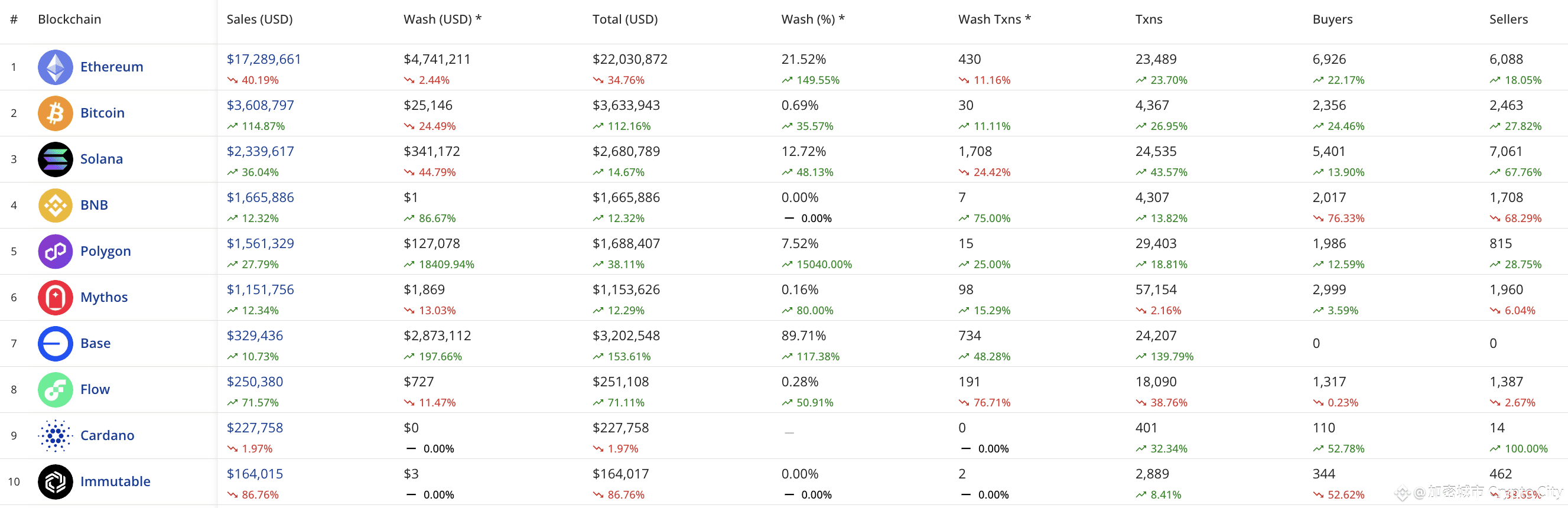Select Mythos buyers count 2,999
The width and height of the screenshot is (1568, 508).
pyautogui.click(x=1329, y=290)
